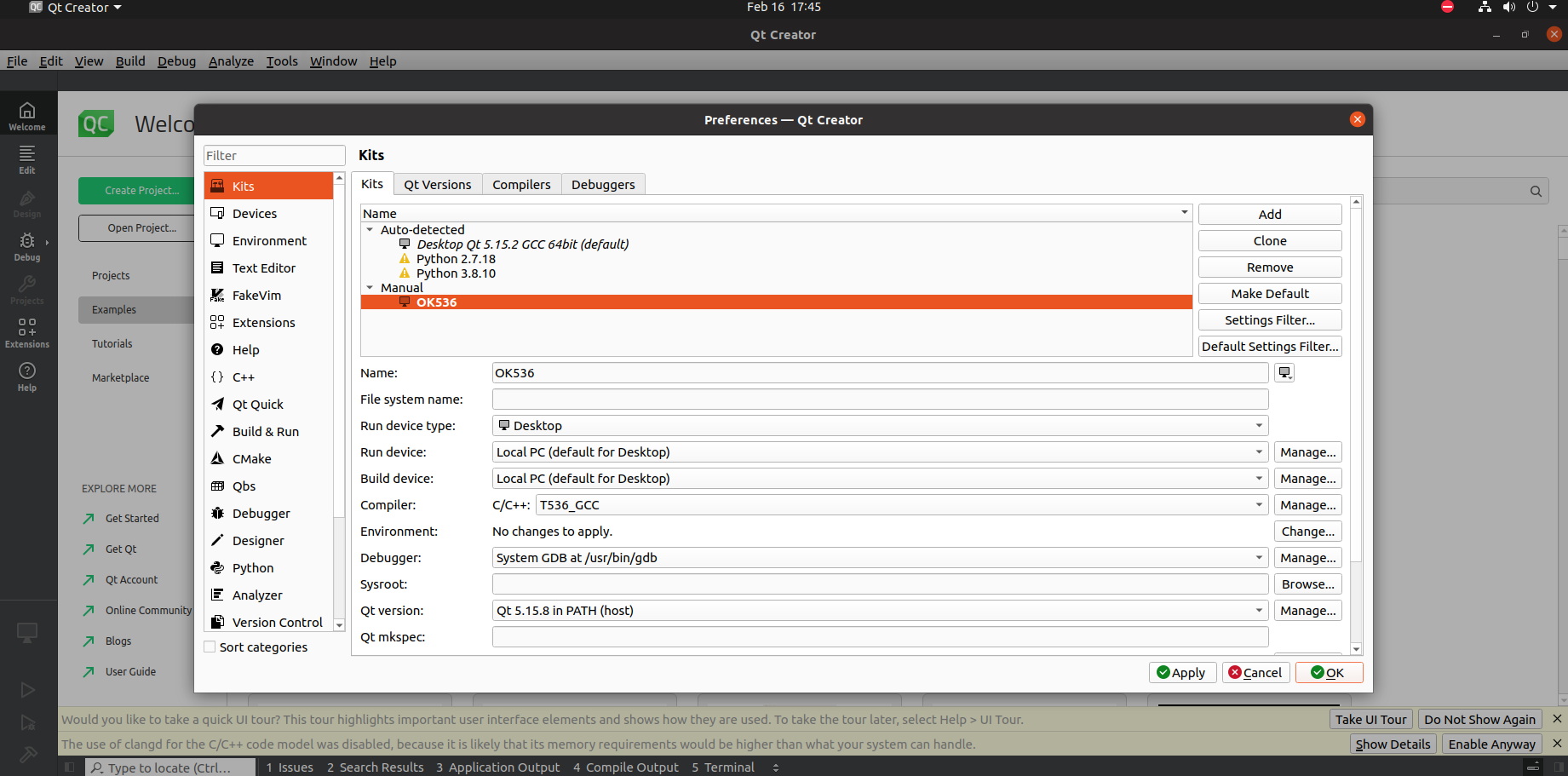This screenshot has width=1568, height=776.
Task: Open the system volume indicator
Action: pyautogui.click(x=1508, y=7)
